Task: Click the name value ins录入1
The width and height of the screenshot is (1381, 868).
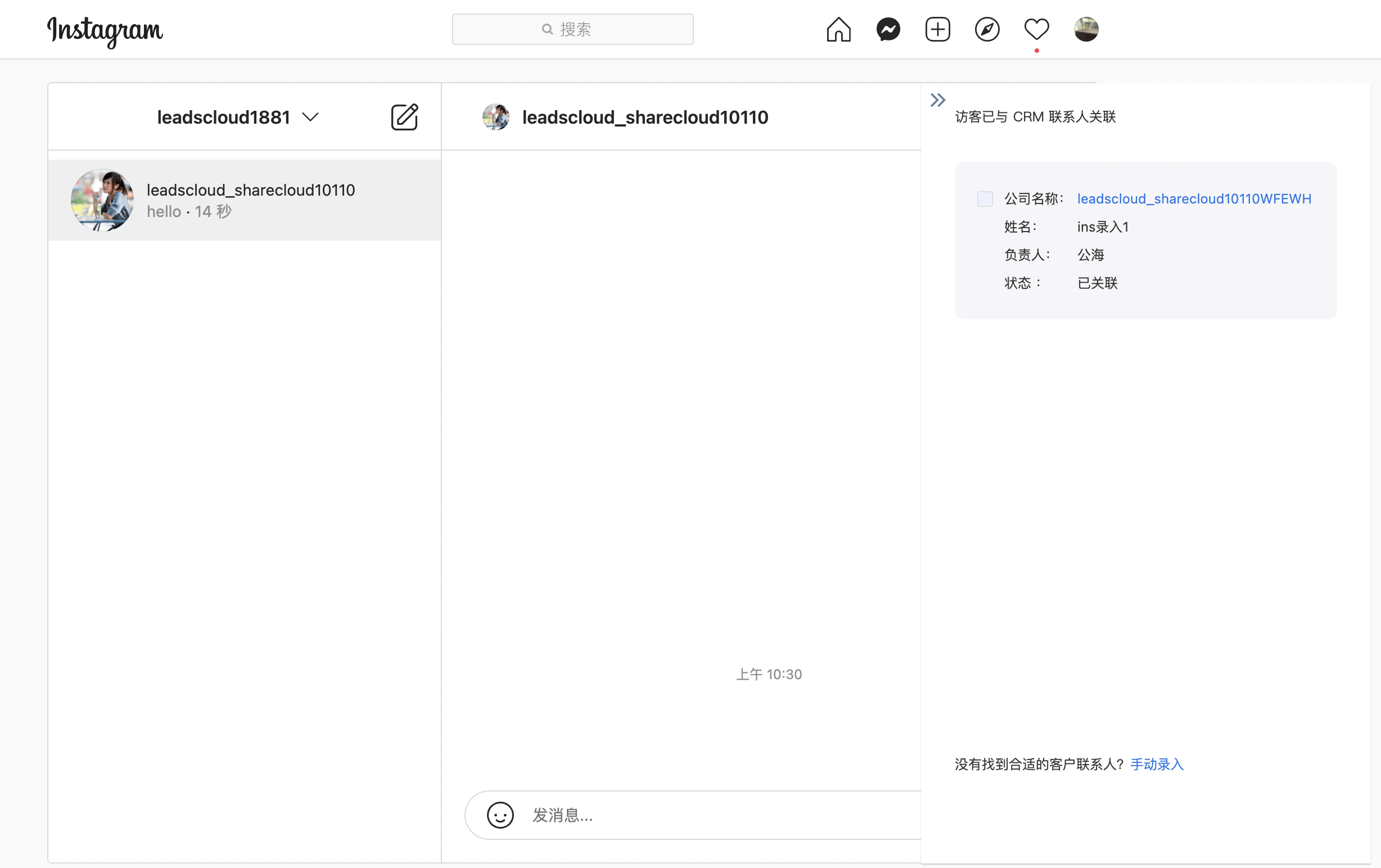Action: [x=1102, y=227]
